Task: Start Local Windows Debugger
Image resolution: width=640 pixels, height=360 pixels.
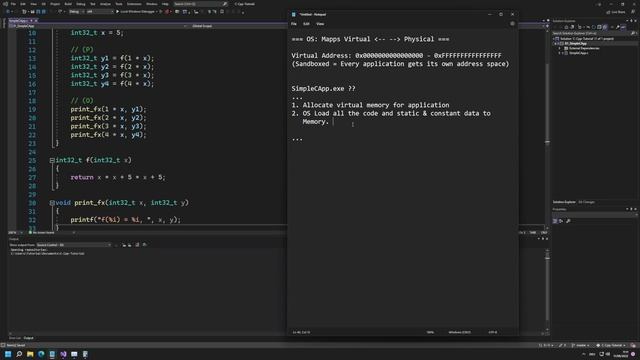Action: tap(136, 12)
